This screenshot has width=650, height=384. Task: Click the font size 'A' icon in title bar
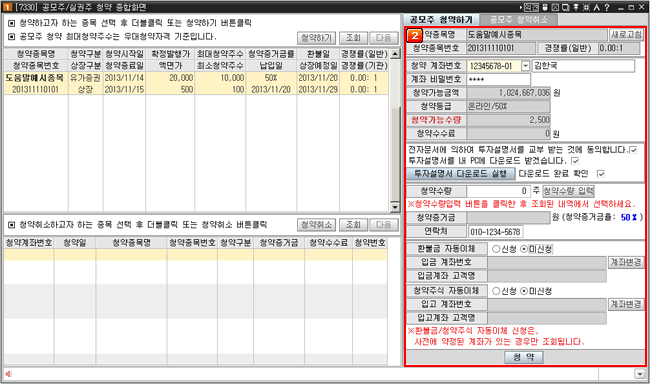tap(597, 7)
